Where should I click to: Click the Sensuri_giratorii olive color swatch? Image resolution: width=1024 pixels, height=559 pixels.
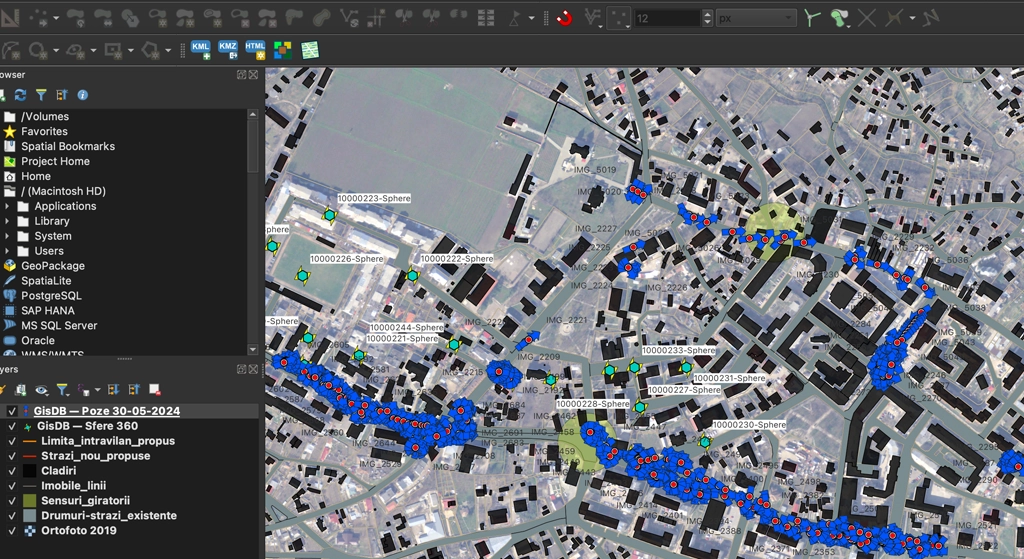[x=29, y=501]
